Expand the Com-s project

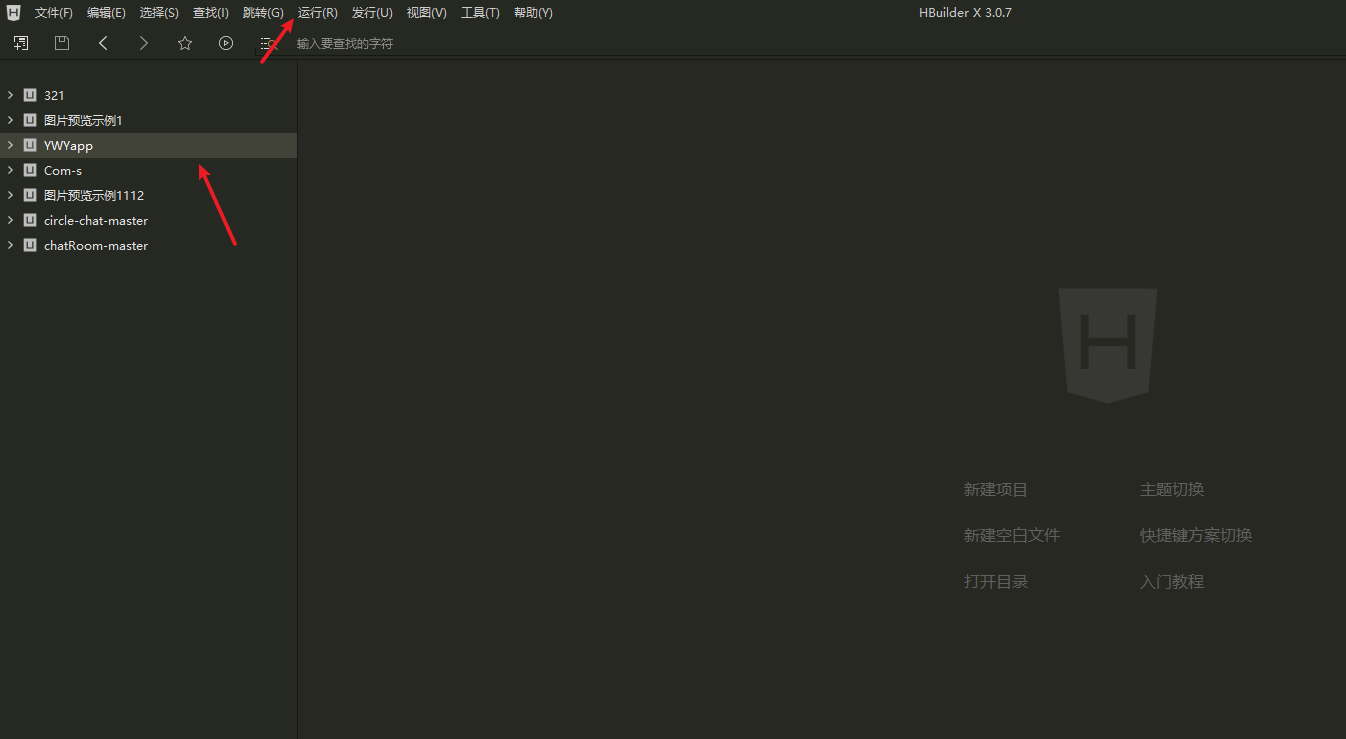point(10,170)
